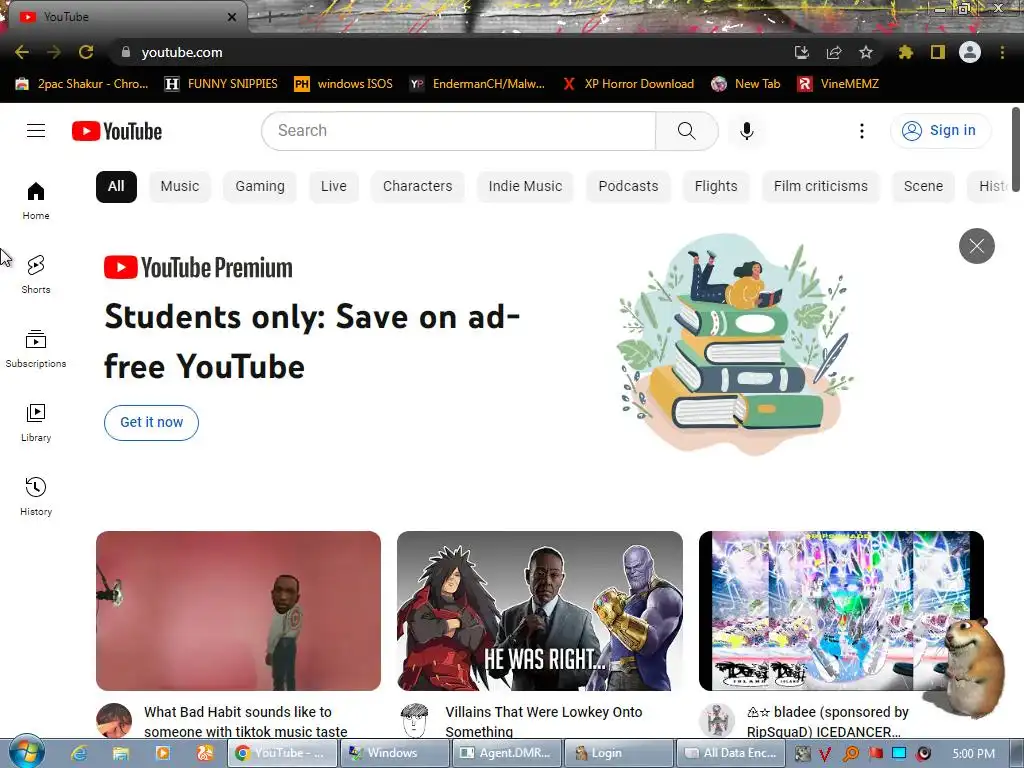
Task: Click the page vertical scrollbar
Action: [x=1016, y=150]
